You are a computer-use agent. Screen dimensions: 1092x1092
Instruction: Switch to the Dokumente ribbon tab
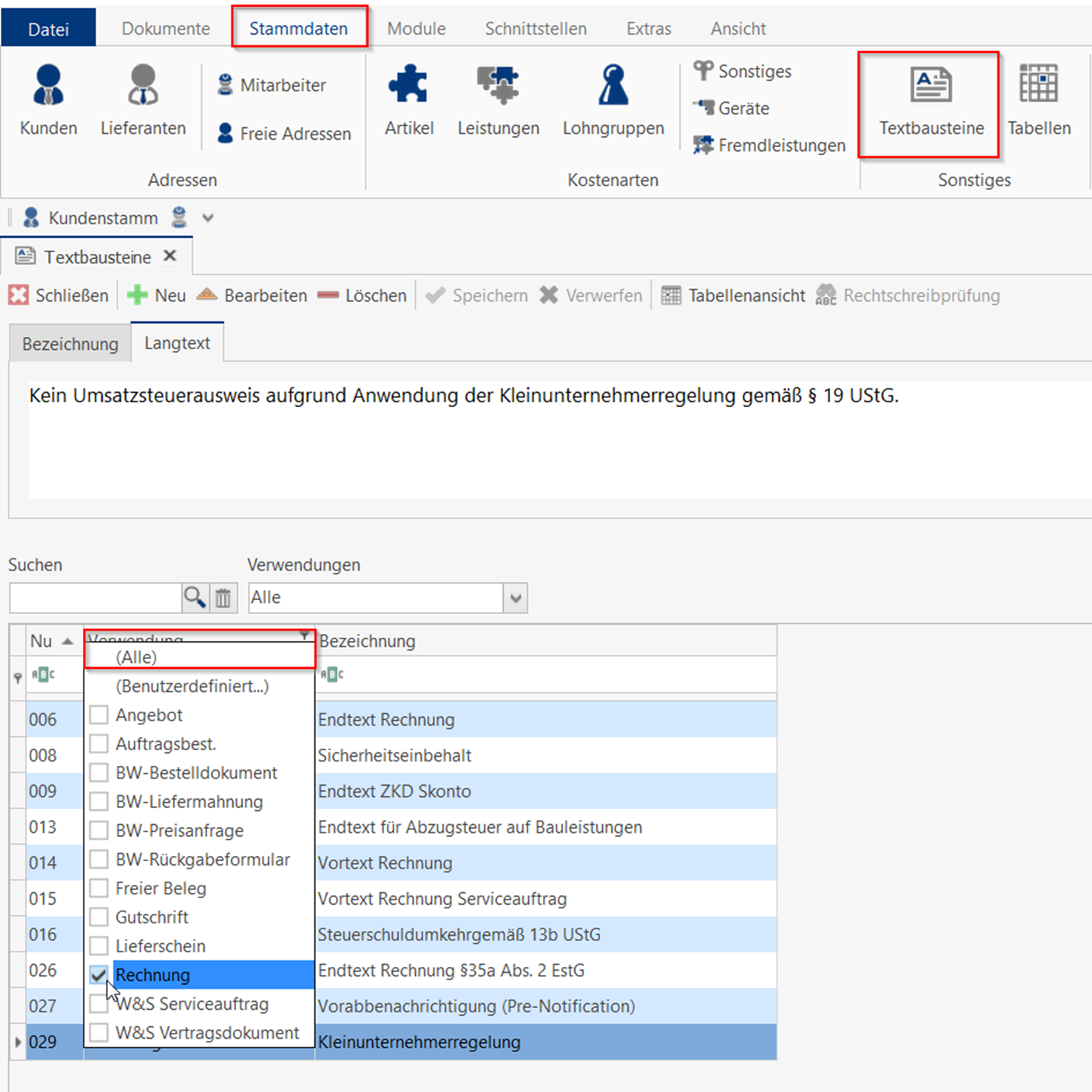click(166, 29)
